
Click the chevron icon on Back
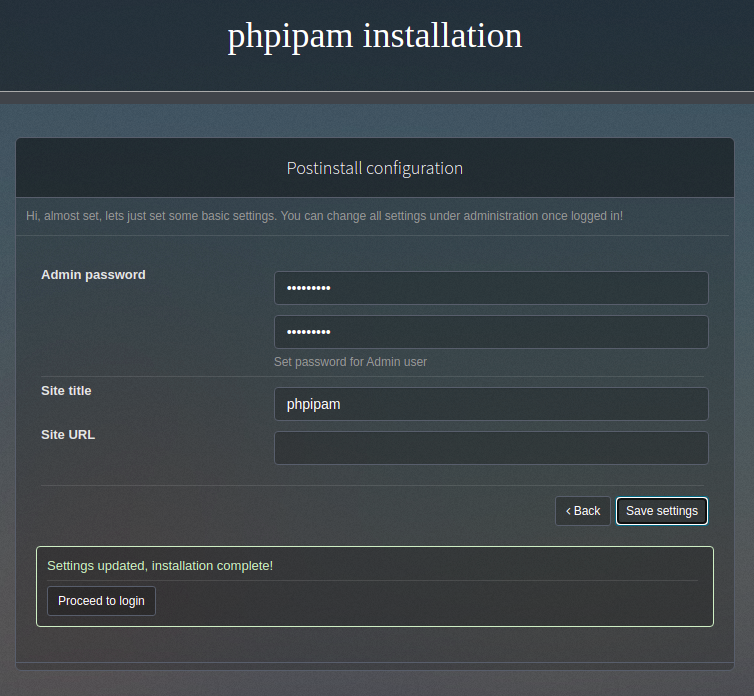pos(568,511)
